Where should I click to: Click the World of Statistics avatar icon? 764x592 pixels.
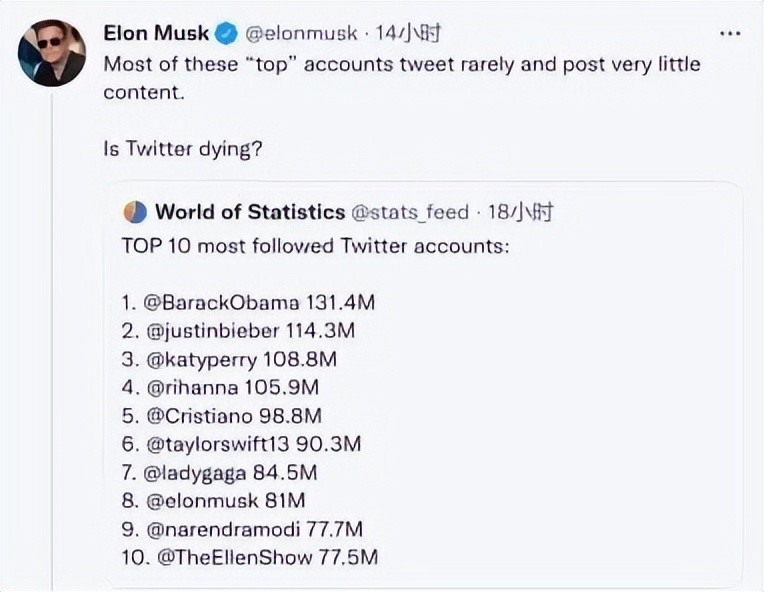tap(135, 212)
